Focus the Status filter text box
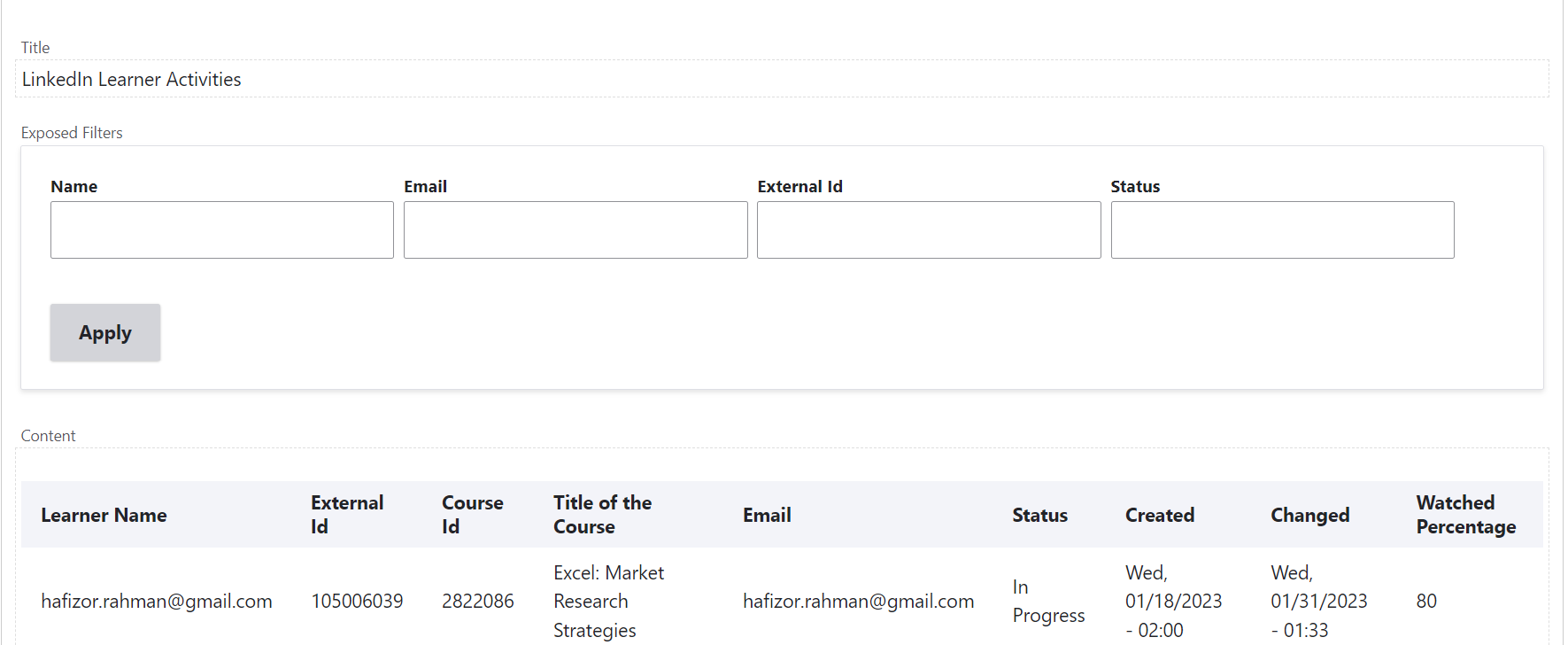This screenshot has width=1568, height=645. [1282, 230]
